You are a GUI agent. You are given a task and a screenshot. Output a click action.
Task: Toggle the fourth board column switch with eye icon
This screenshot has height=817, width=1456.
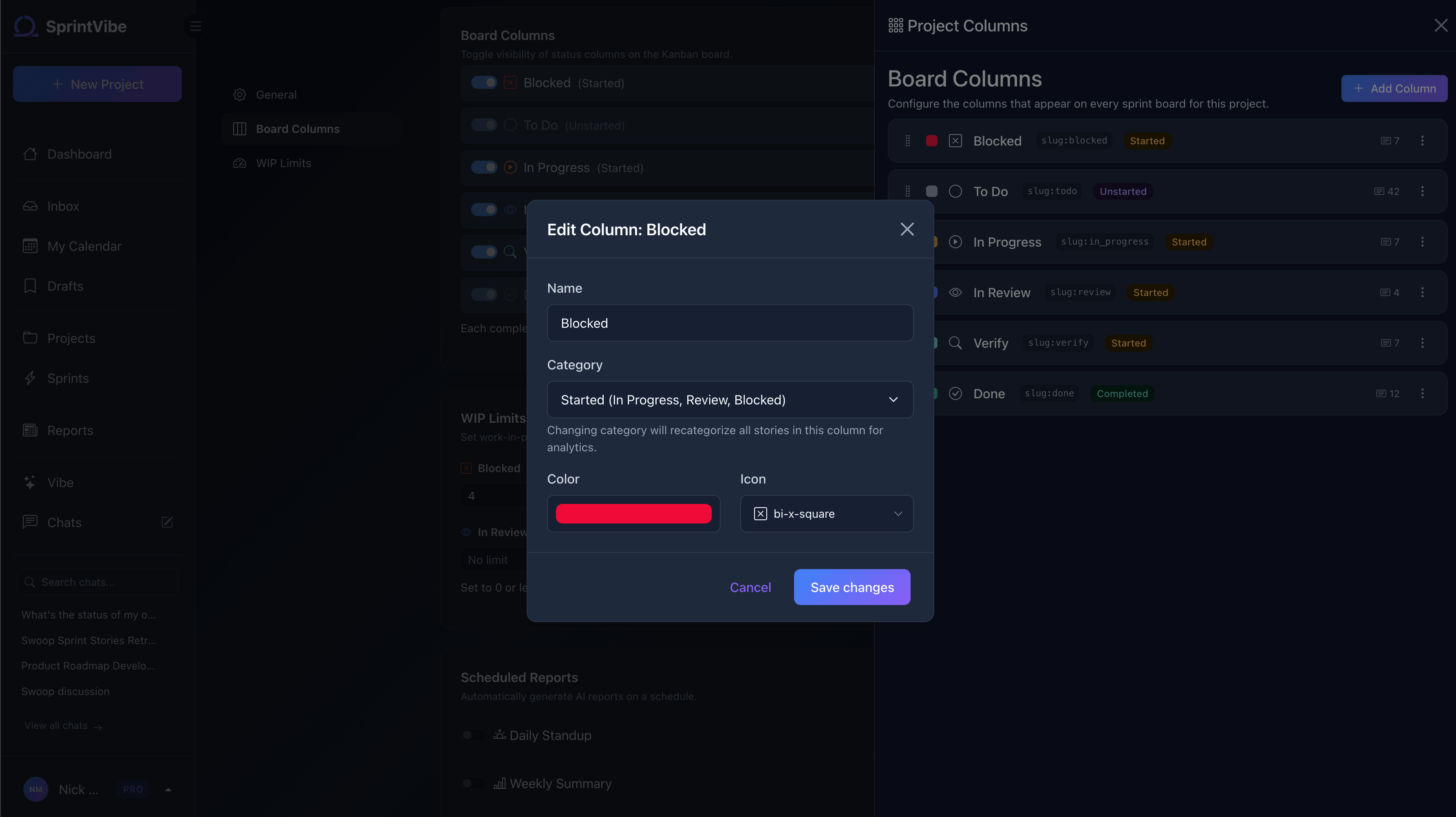tap(484, 210)
